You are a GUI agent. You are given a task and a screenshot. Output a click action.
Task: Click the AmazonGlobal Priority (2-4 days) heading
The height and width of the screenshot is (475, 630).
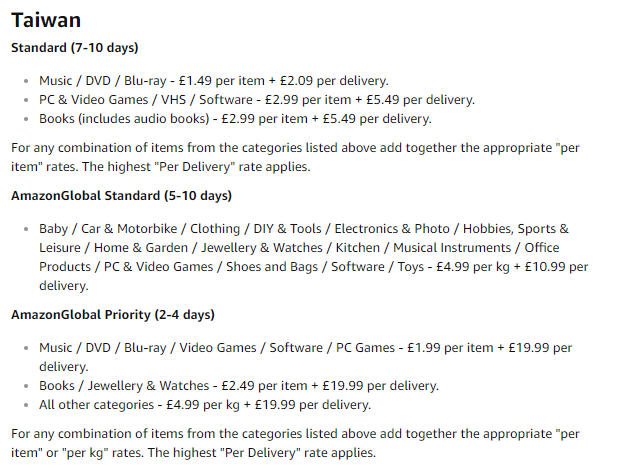tap(113, 315)
